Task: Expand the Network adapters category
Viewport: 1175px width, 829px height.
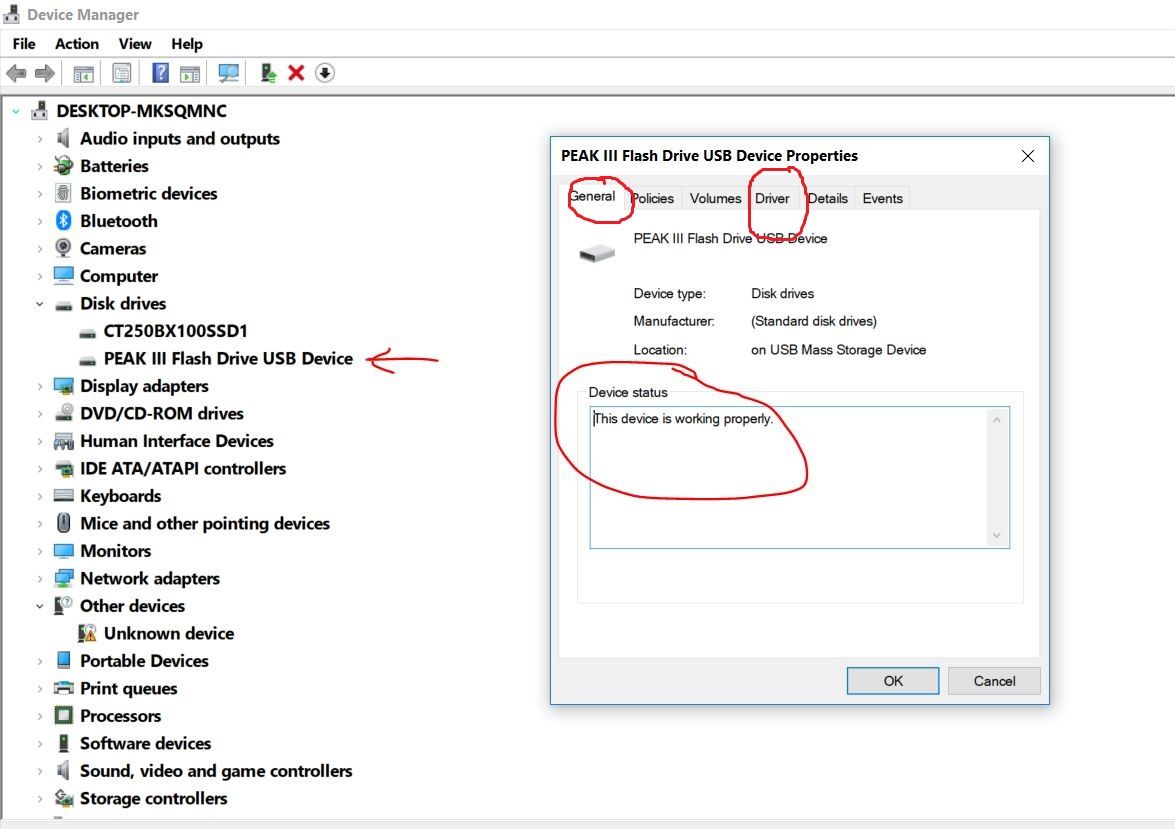Action: tap(40, 579)
